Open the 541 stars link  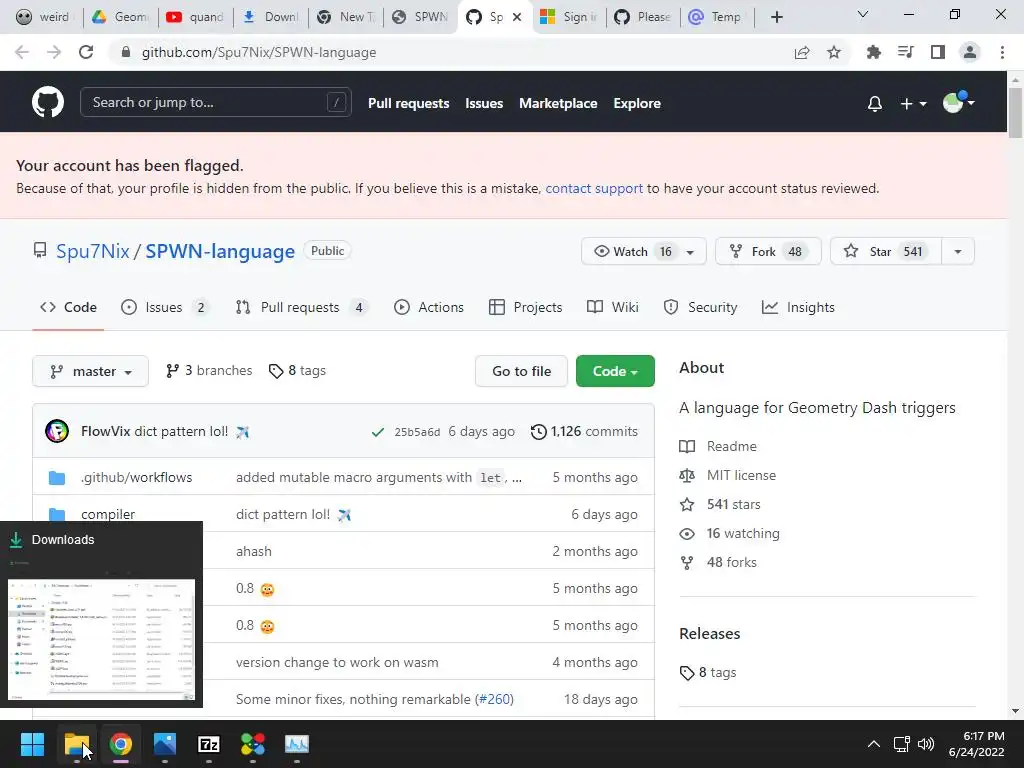[x=720, y=504]
